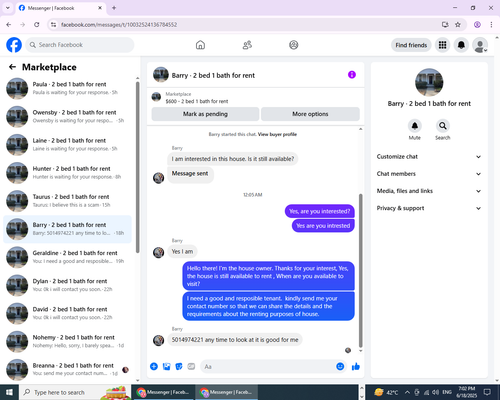500x400 pixels.
Task: Click Windows taskbar search box
Action: coord(75,392)
